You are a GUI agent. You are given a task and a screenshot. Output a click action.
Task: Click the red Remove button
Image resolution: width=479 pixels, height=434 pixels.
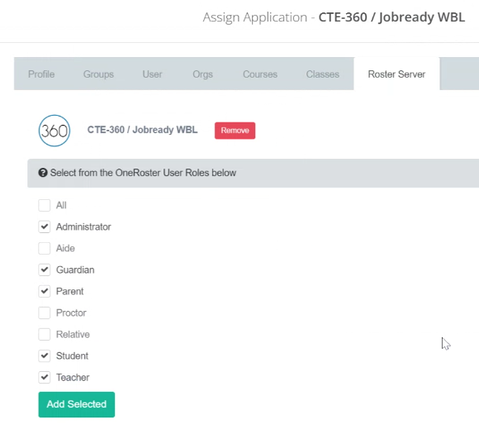tap(235, 130)
